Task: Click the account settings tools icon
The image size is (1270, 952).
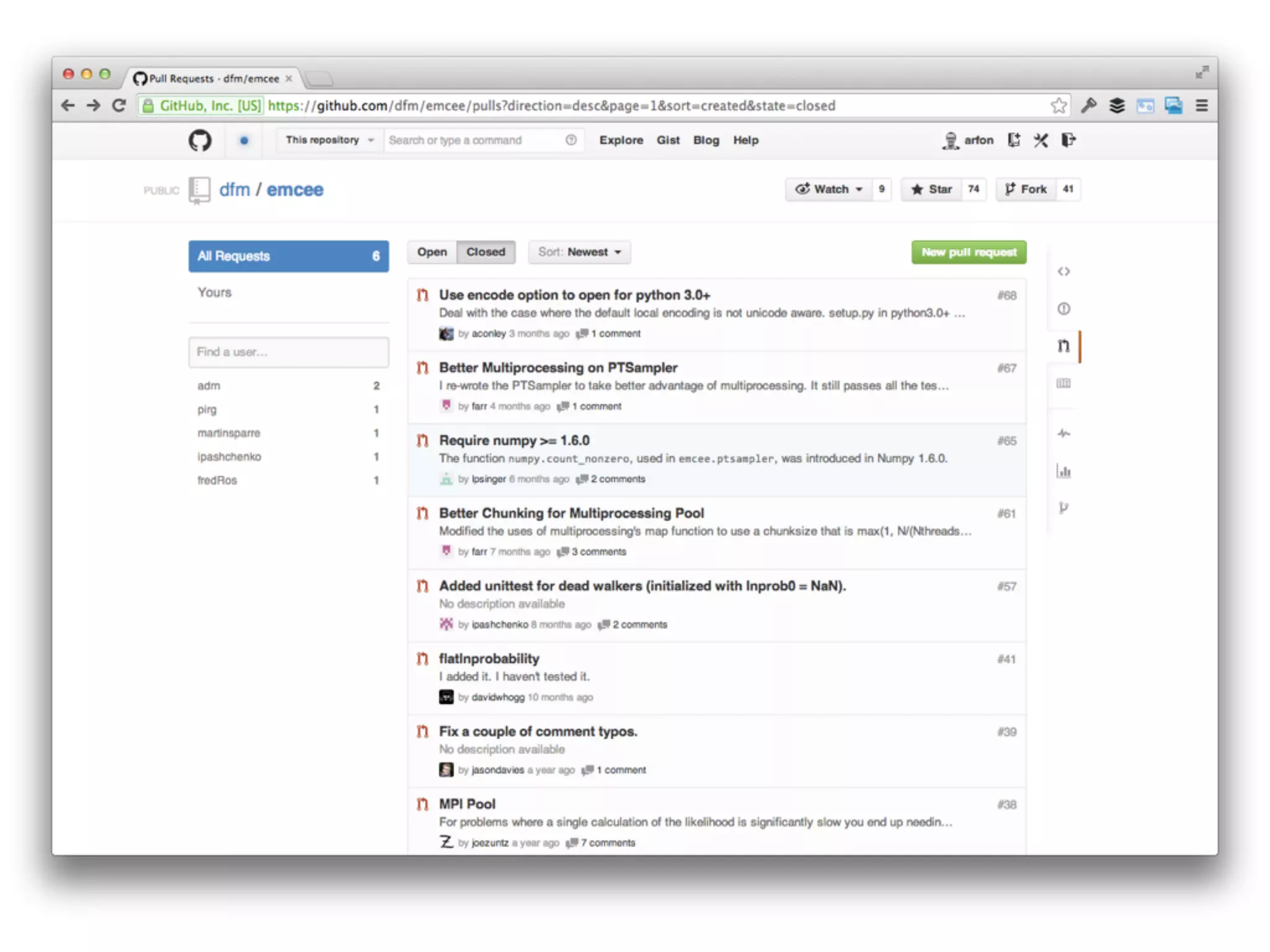Action: (1041, 141)
